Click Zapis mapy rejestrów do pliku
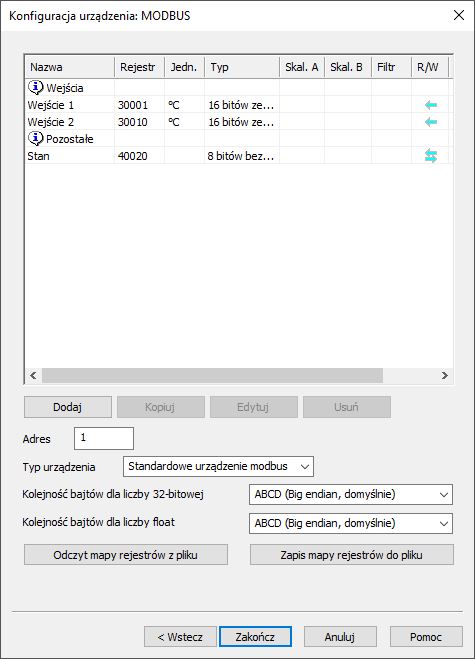 coord(352,555)
